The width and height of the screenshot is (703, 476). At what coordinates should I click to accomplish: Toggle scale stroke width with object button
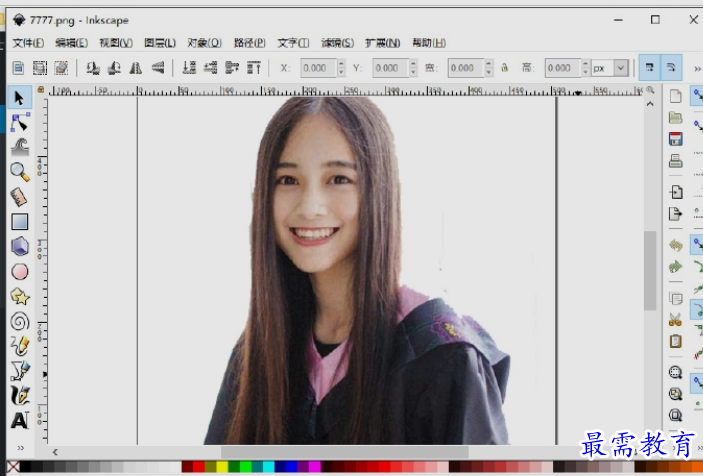(650, 68)
